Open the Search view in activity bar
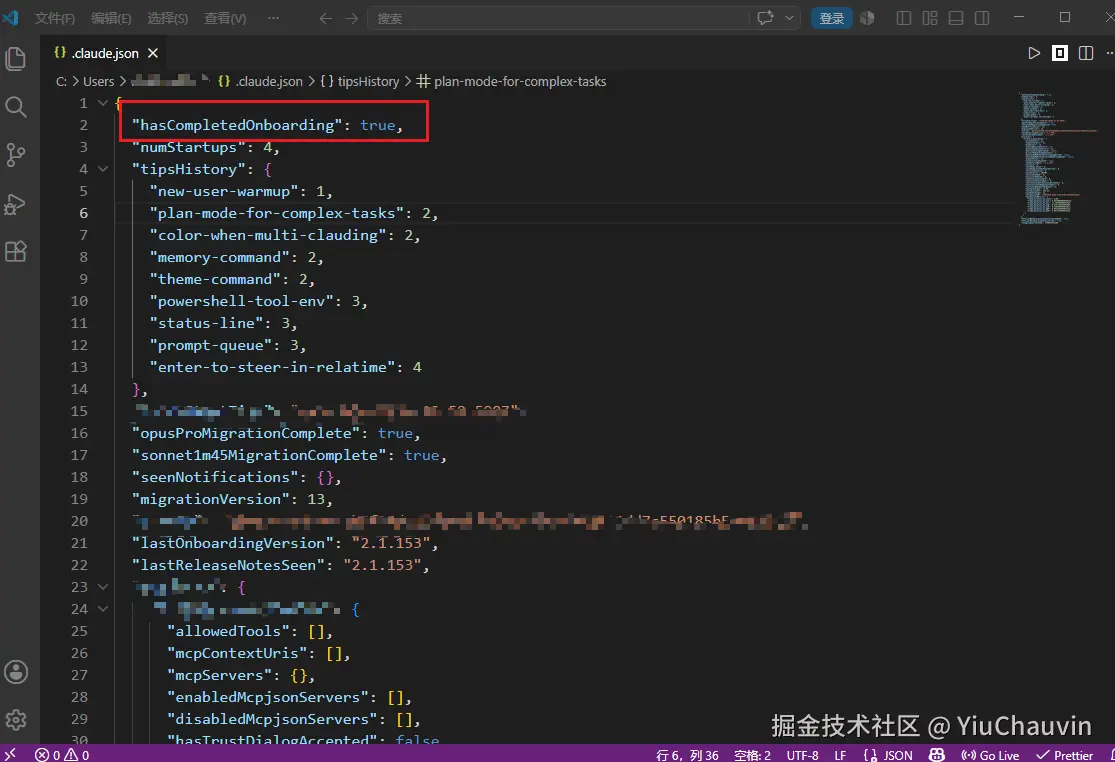 [x=16, y=107]
